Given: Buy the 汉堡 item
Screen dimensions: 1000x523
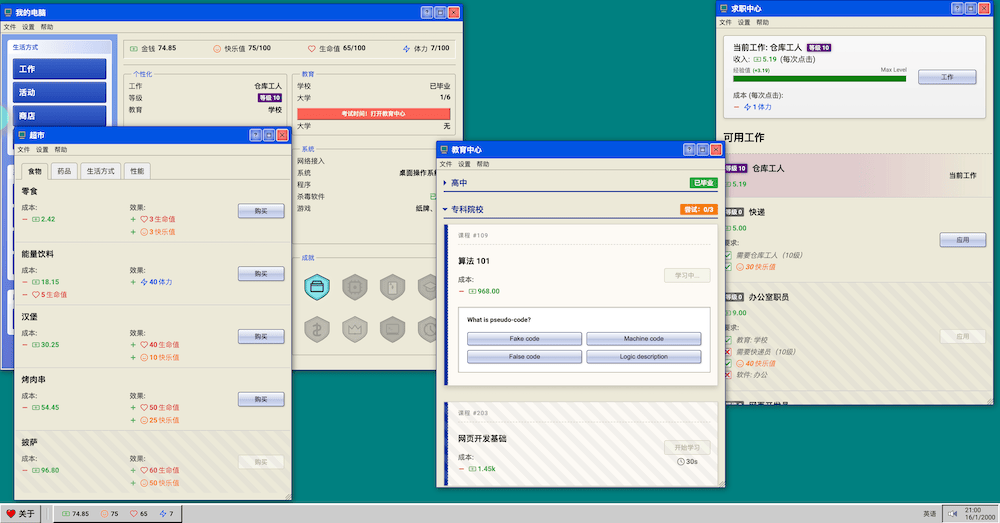Looking at the screenshot, I should coord(261,336).
